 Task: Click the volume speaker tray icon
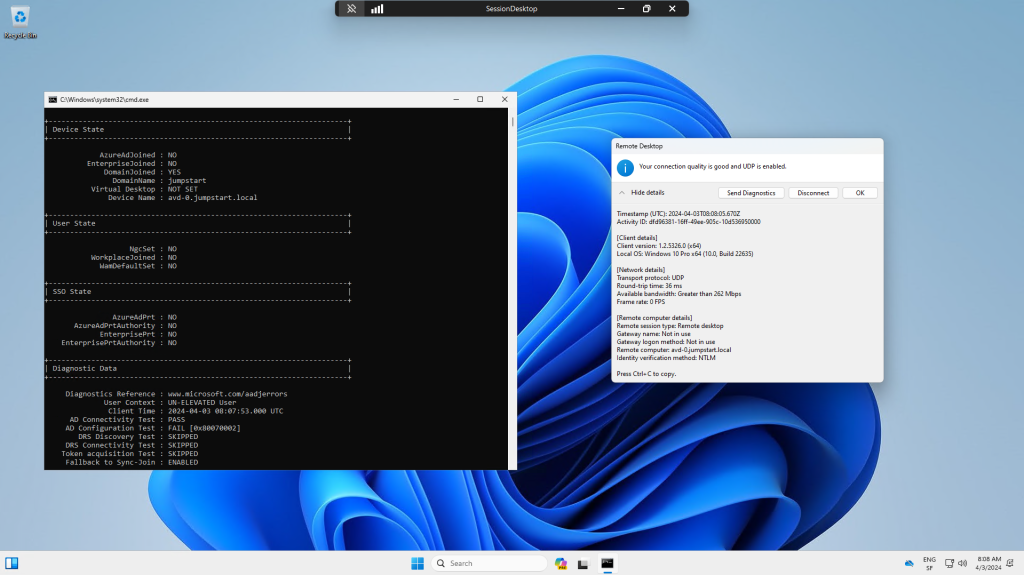[x=963, y=563]
